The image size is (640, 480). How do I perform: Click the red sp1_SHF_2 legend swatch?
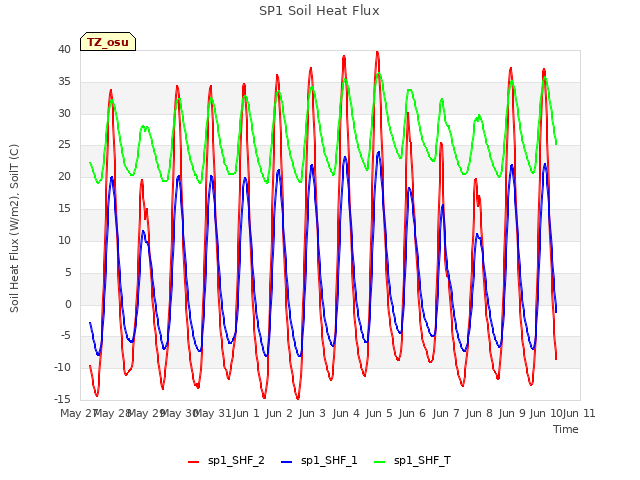pos(193,462)
